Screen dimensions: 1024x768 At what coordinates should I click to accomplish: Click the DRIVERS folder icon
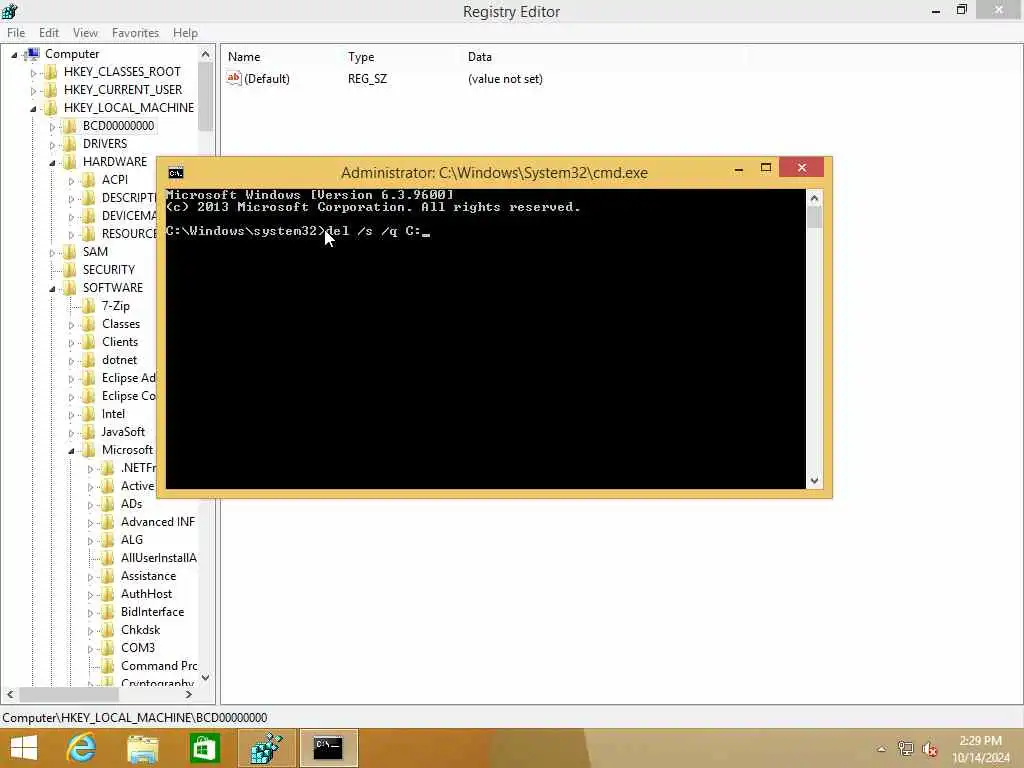coord(69,144)
